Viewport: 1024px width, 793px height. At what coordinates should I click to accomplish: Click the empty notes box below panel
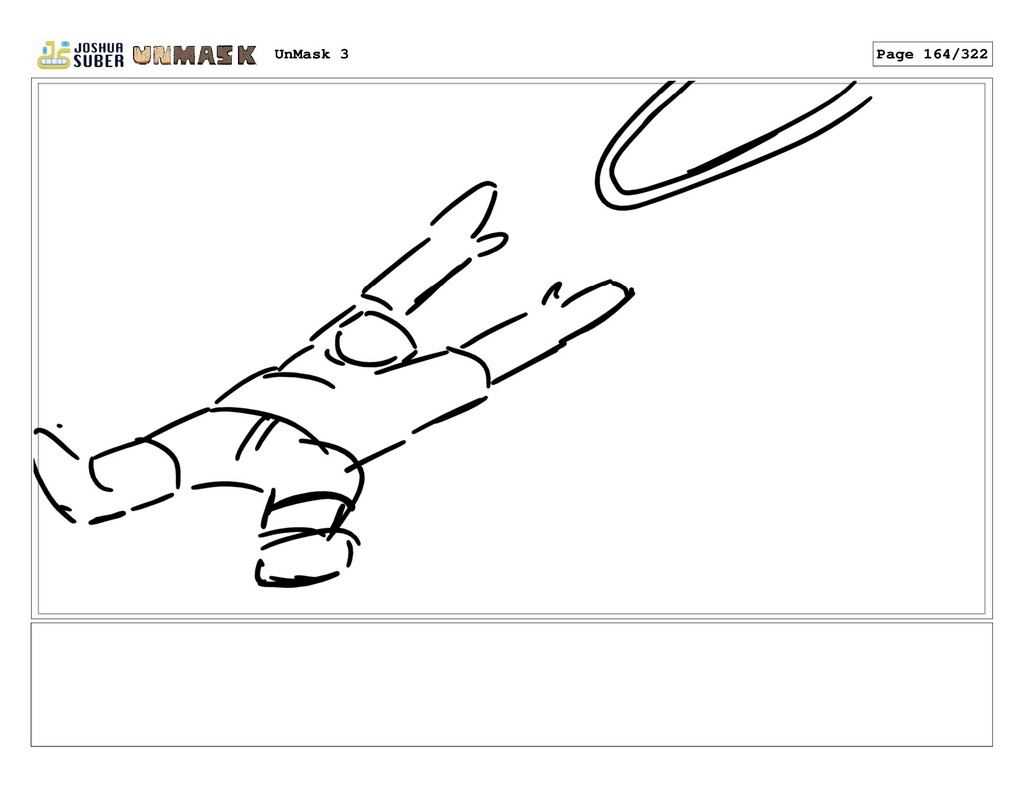pos(511,685)
